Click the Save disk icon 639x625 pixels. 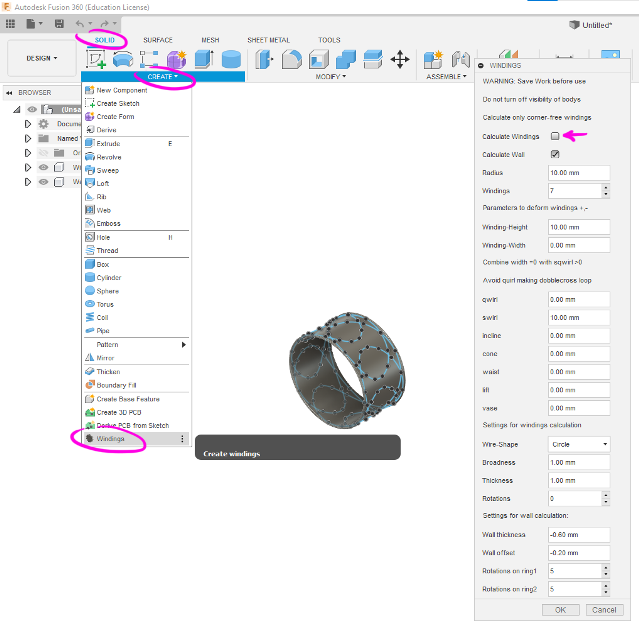click(59, 24)
